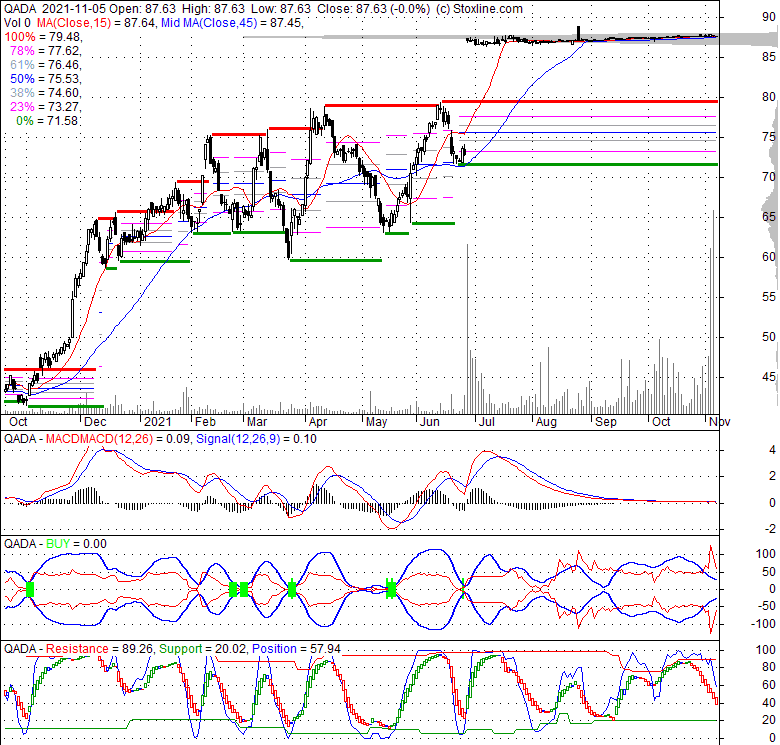Click the '-50' label on BUY panel axis
This screenshot has height=745, width=780.
click(x=767, y=606)
